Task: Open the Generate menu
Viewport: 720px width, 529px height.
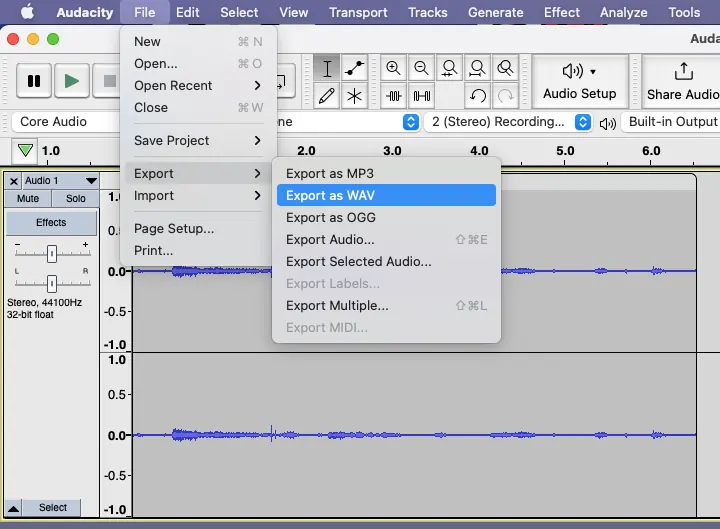Action: [x=495, y=12]
